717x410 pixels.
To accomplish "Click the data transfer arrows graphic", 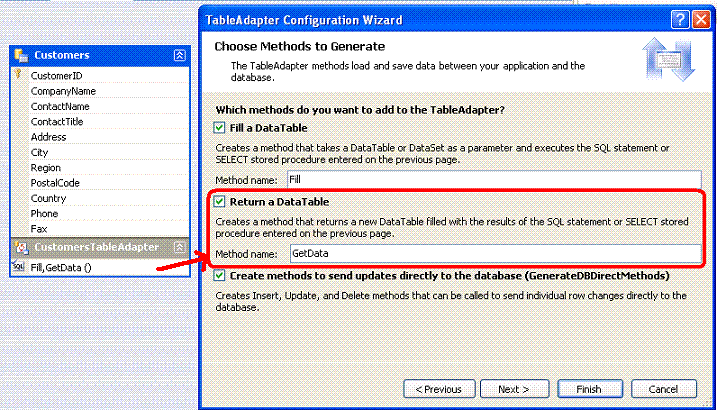I will click(669, 59).
